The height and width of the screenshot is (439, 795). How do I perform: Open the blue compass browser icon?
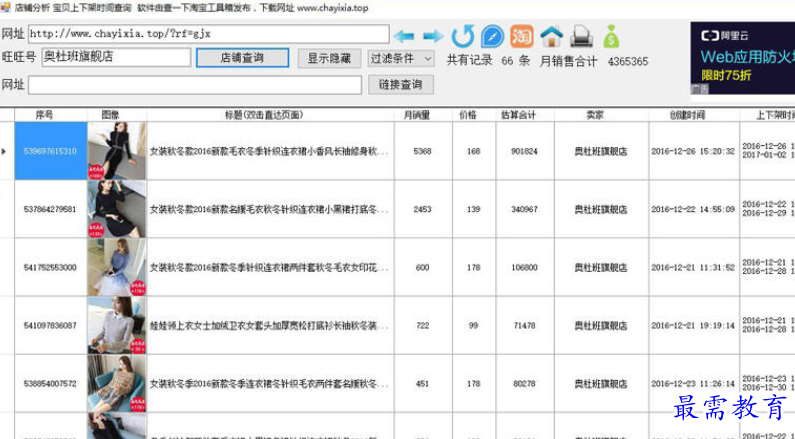[x=492, y=36]
